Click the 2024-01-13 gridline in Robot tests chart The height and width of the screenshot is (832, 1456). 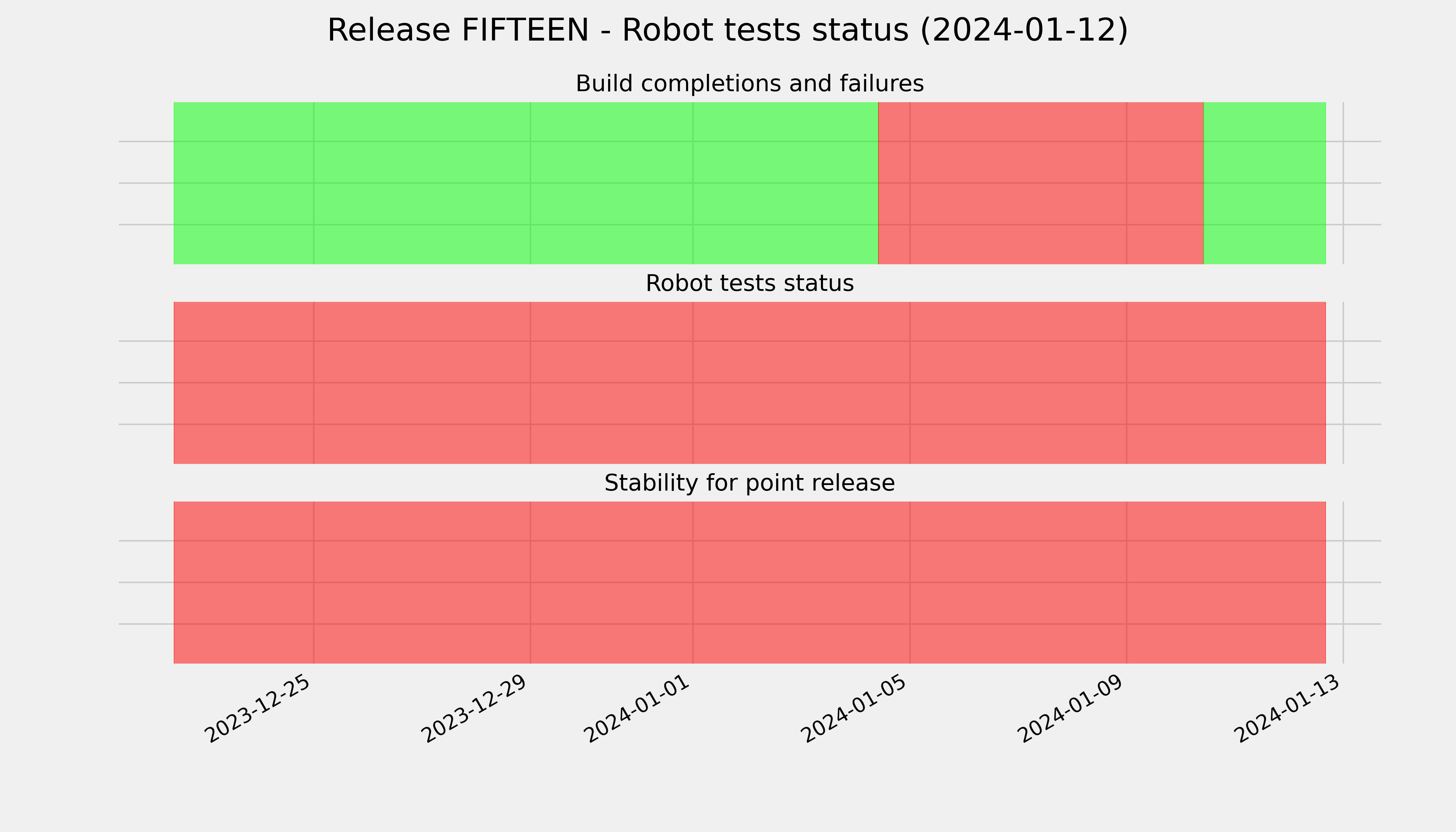click(1343, 383)
